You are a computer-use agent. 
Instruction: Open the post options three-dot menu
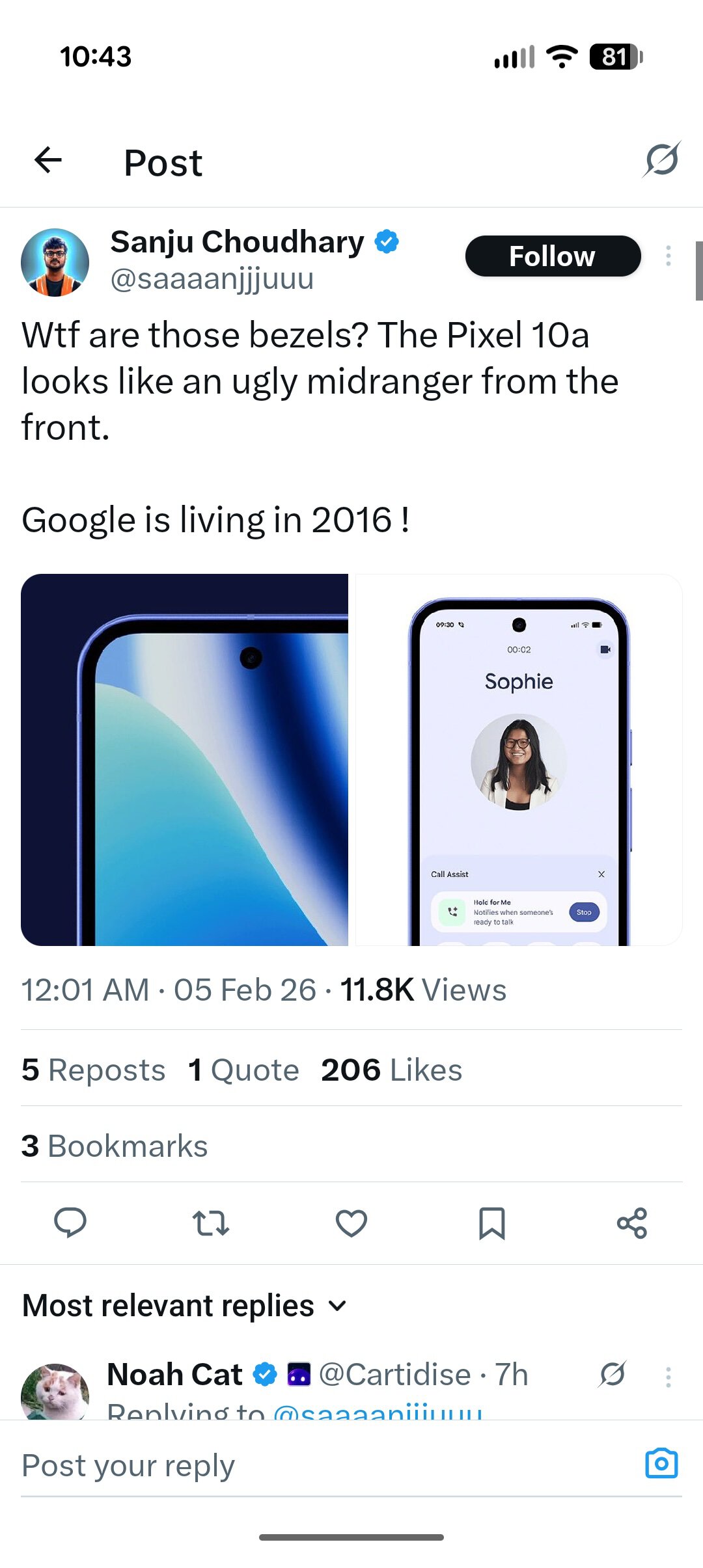point(668,256)
